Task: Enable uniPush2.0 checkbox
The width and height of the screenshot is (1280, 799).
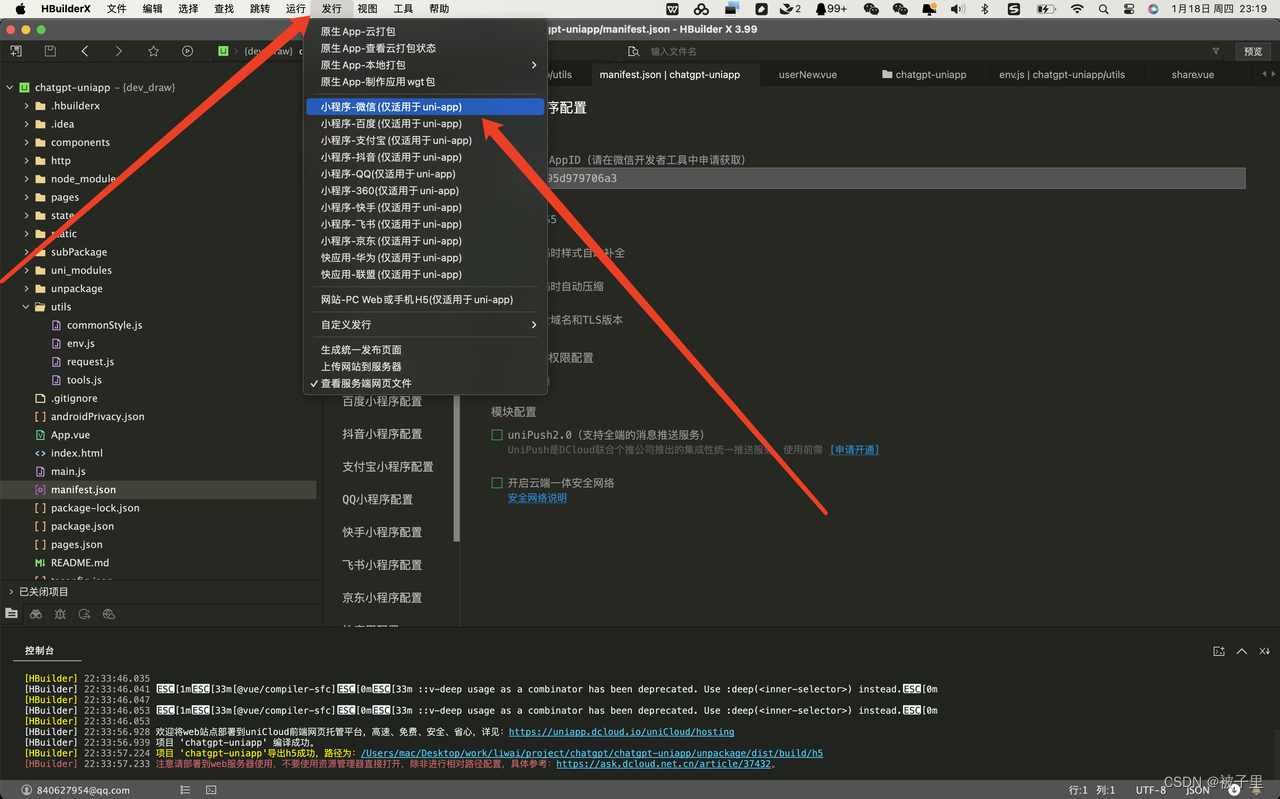Action: (497, 435)
